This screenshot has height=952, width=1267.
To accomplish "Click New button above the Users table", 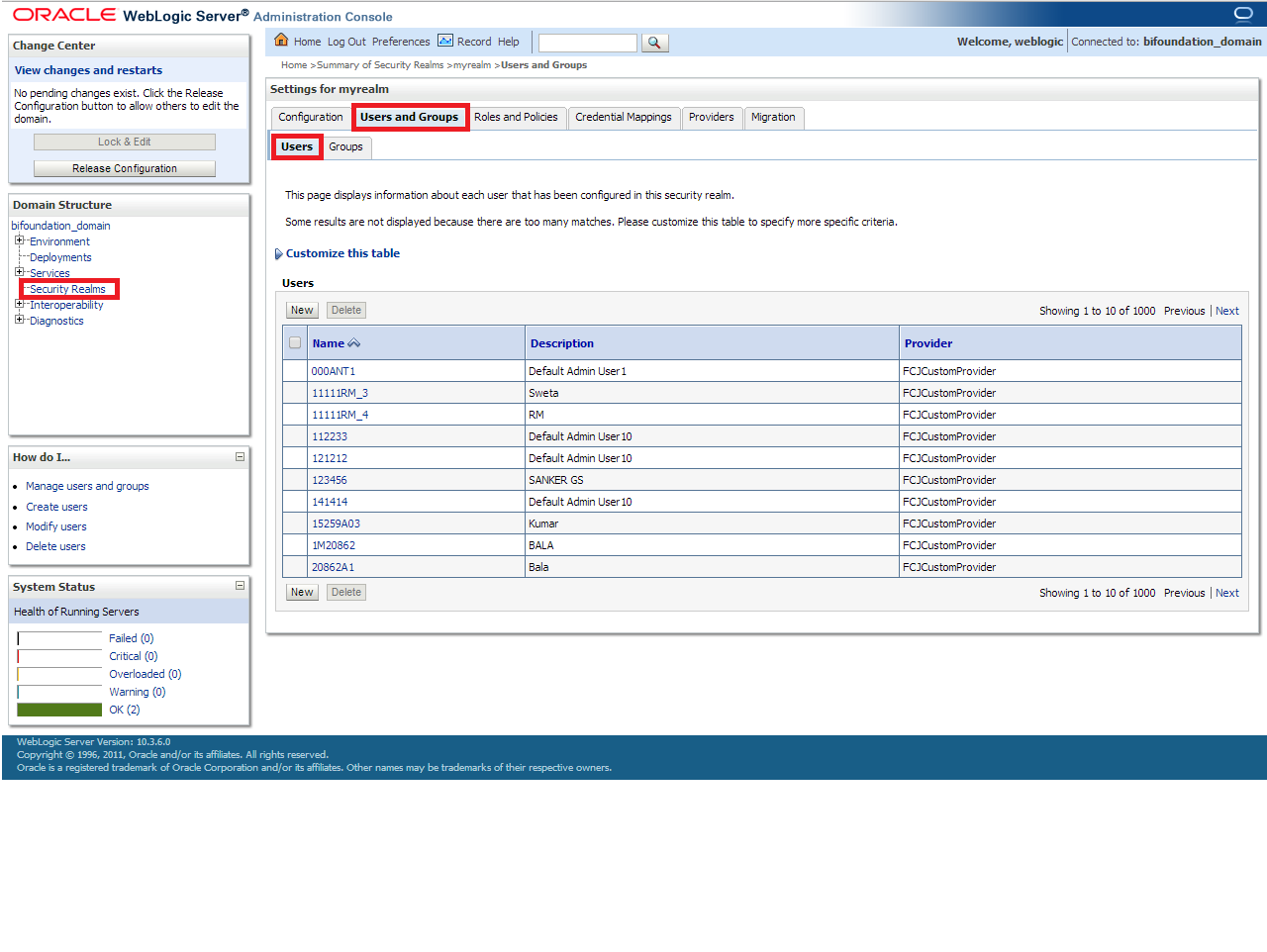I will (302, 310).
